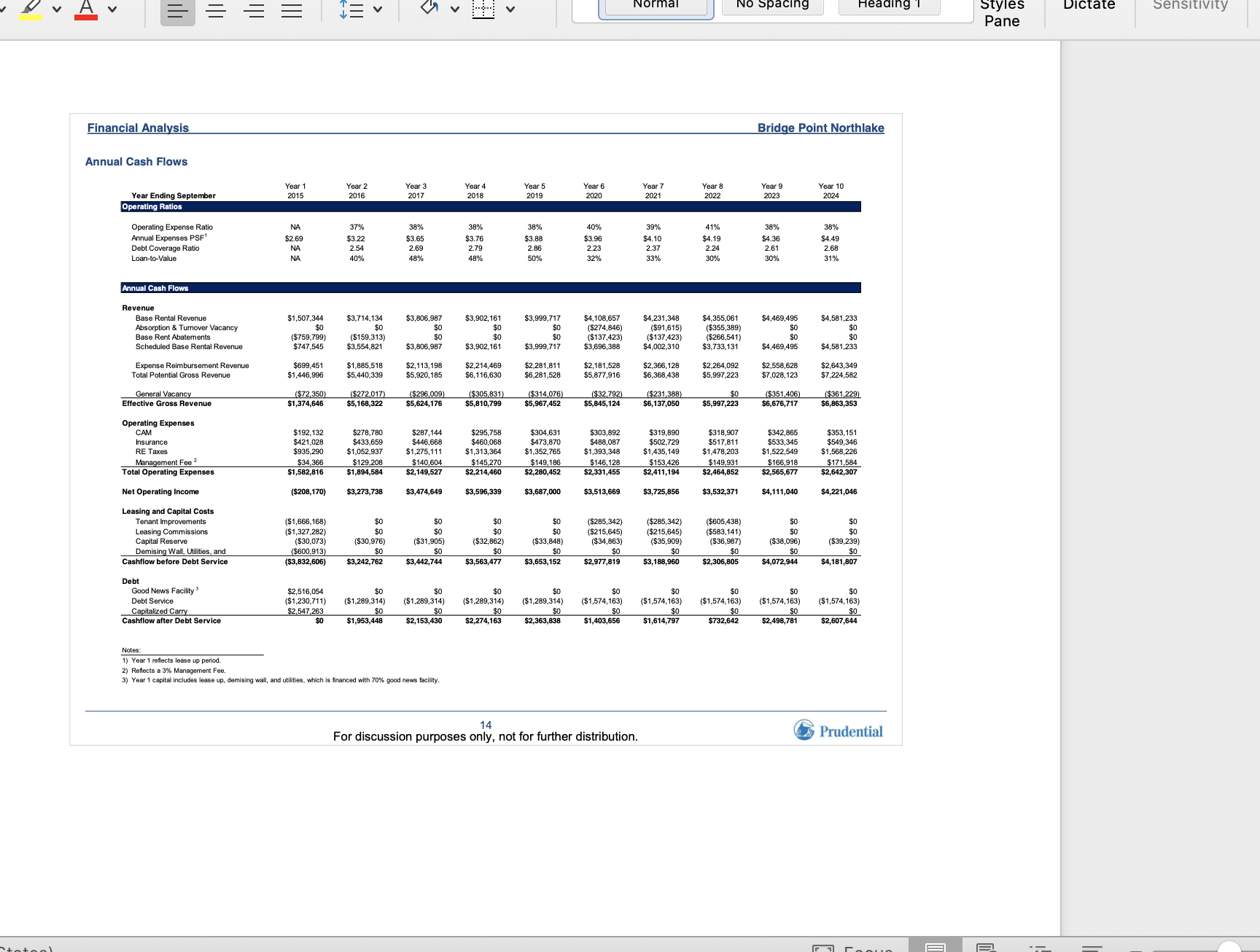Apply the No Spacing style
Viewport: 1260px width, 952px height.
771,6
